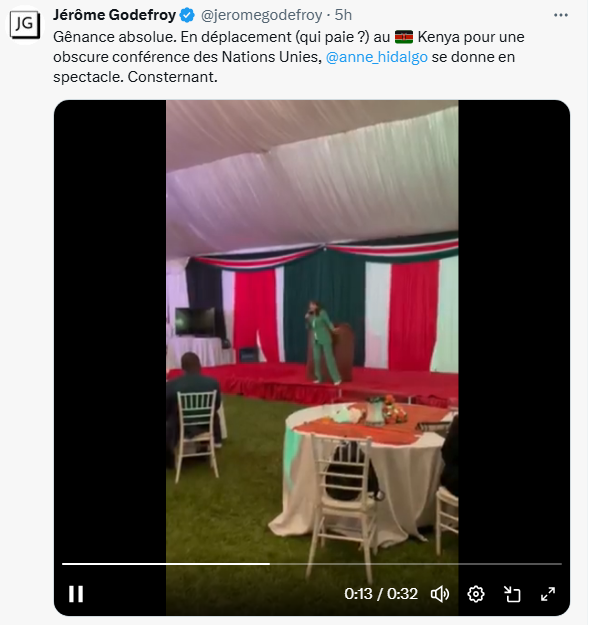Open Jérôme Godefroy's profile via display name
The height and width of the screenshot is (625, 590).
click(x=114, y=15)
